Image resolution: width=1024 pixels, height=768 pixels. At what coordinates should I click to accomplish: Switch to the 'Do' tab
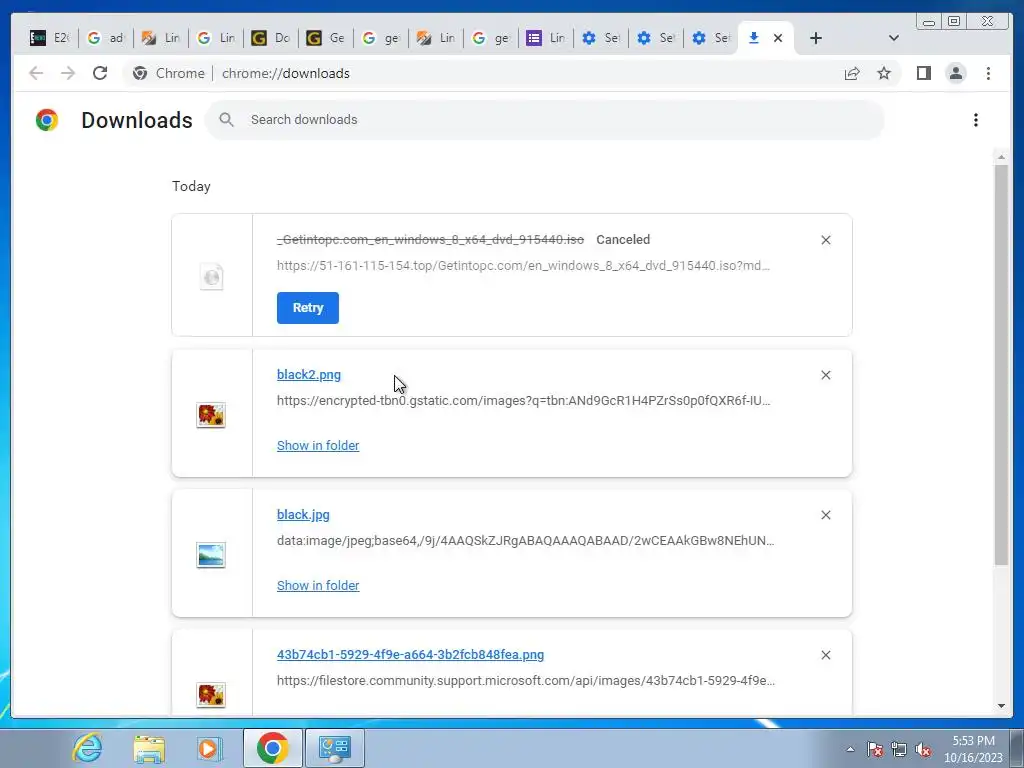pyautogui.click(x=271, y=38)
